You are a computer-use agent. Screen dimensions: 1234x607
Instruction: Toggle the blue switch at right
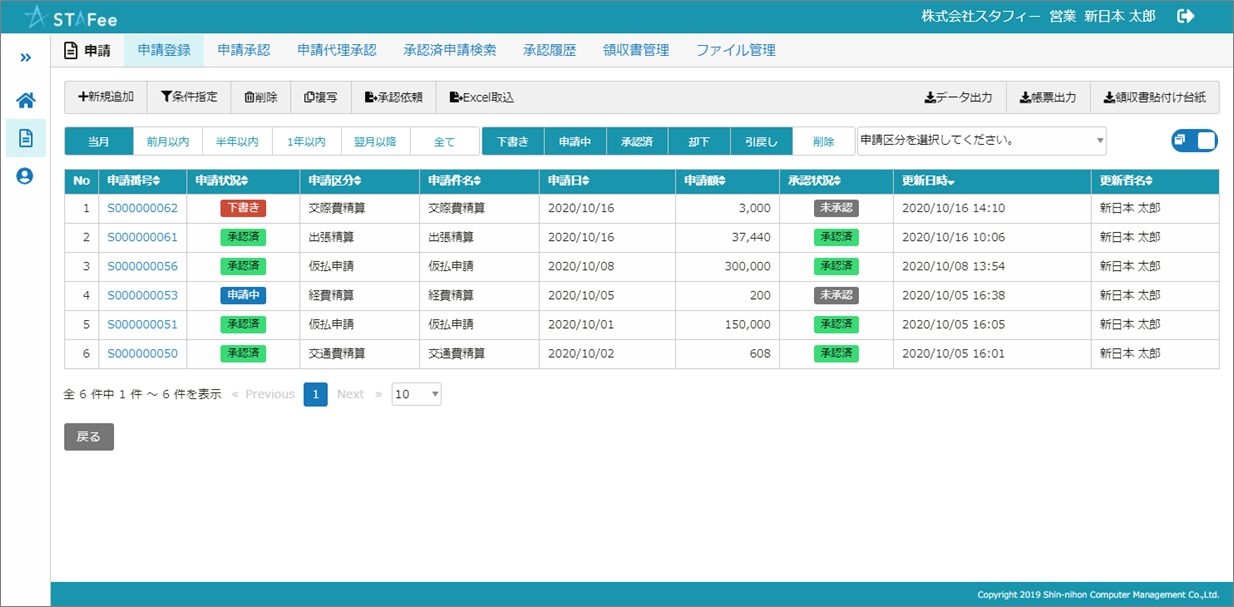tap(1194, 141)
